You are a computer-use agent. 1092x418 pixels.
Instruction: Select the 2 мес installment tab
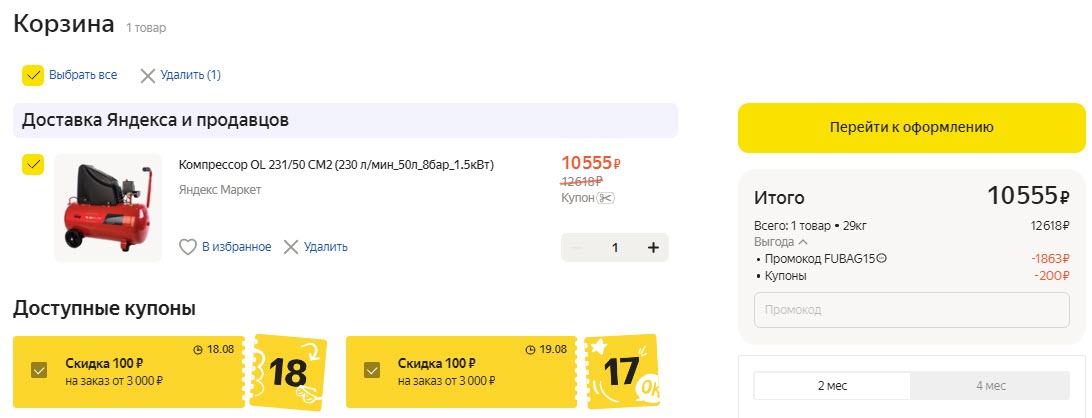(831, 386)
